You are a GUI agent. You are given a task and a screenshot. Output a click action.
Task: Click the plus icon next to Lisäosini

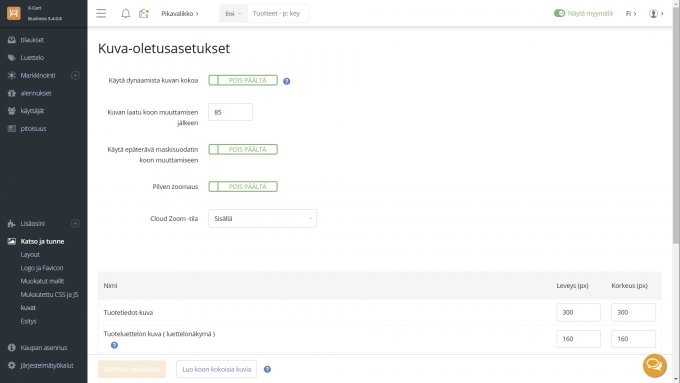click(x=75, y=224)
